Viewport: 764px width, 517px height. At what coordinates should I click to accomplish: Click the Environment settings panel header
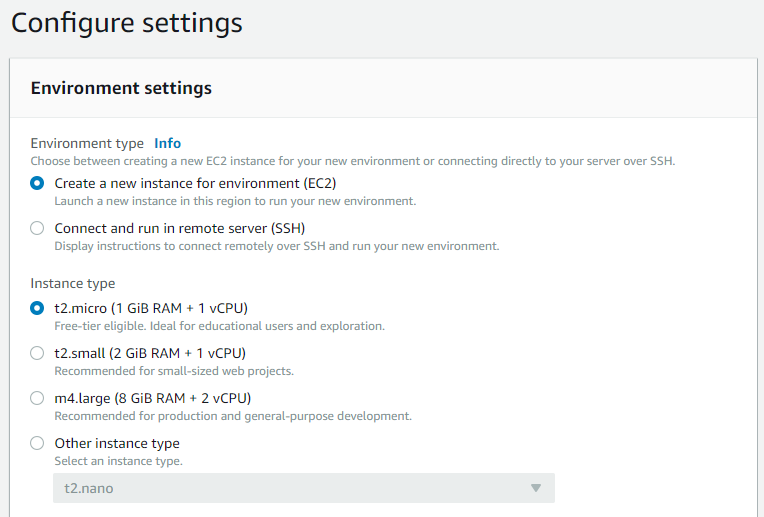click(x=121, y=88)
